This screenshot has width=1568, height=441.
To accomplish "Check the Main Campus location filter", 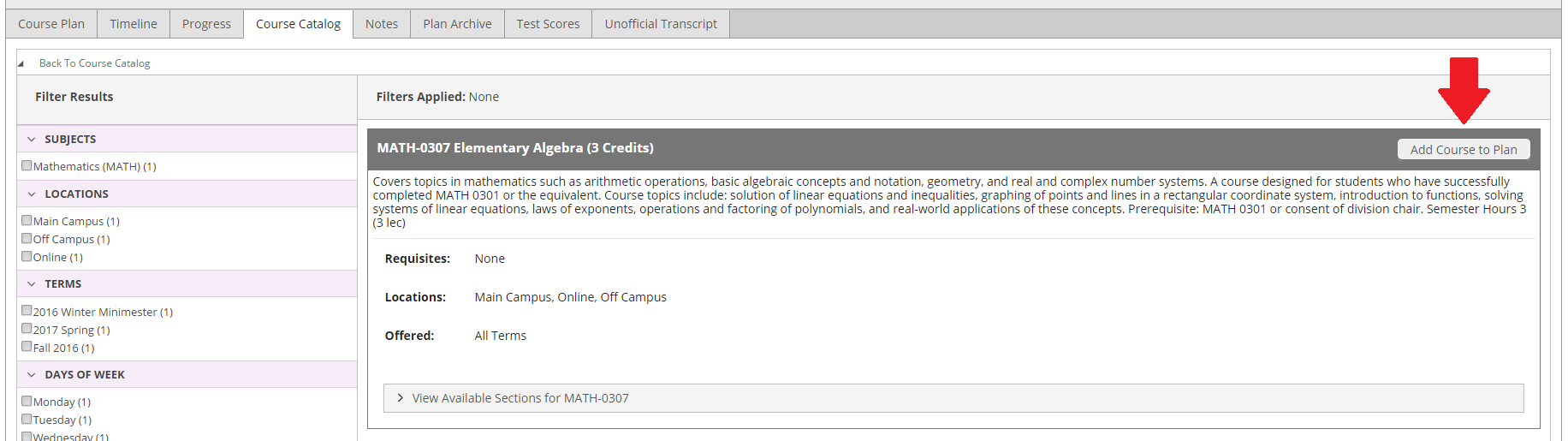I will point(27,220).
